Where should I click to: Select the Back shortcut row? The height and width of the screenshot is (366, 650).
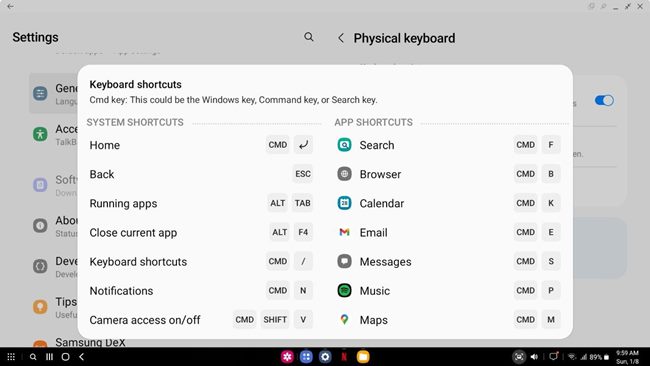pyautogui.click(x=201, y=174)
